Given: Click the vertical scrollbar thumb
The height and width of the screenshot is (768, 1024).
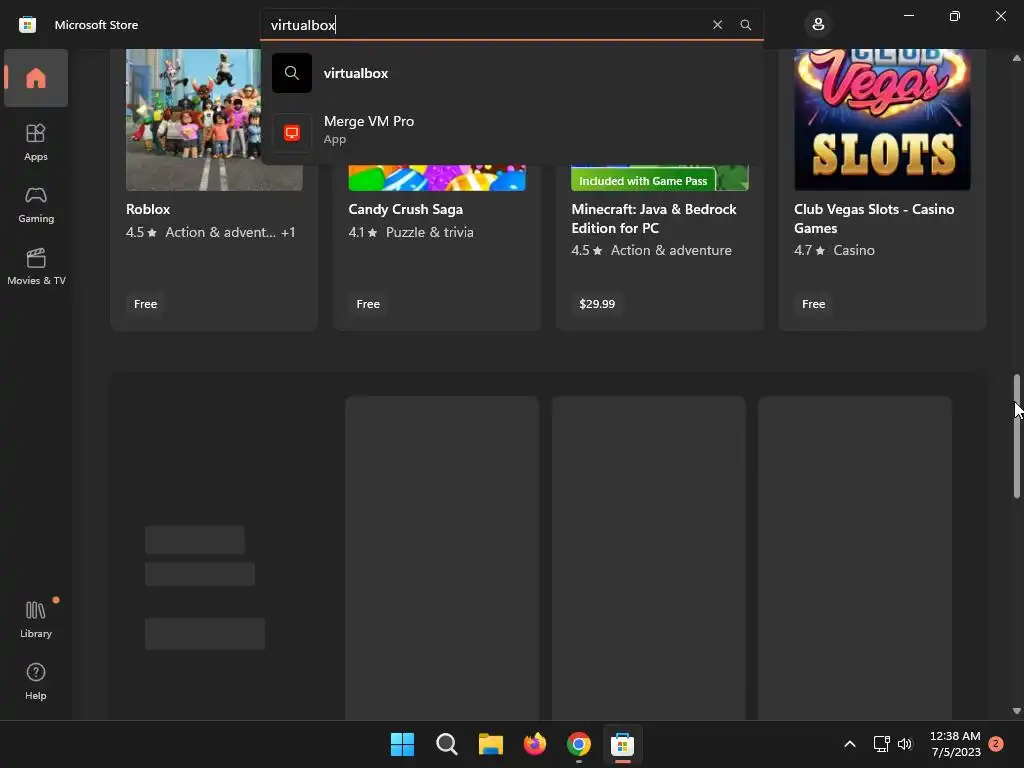Looking at the screenshot, I should pos(1017,436).
